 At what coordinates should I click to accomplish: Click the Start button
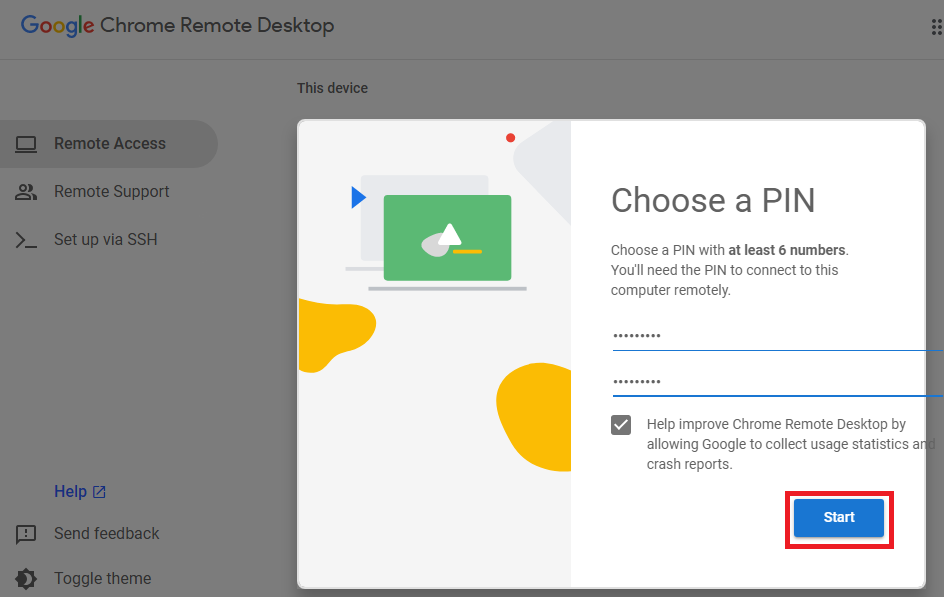pos(839,518)
